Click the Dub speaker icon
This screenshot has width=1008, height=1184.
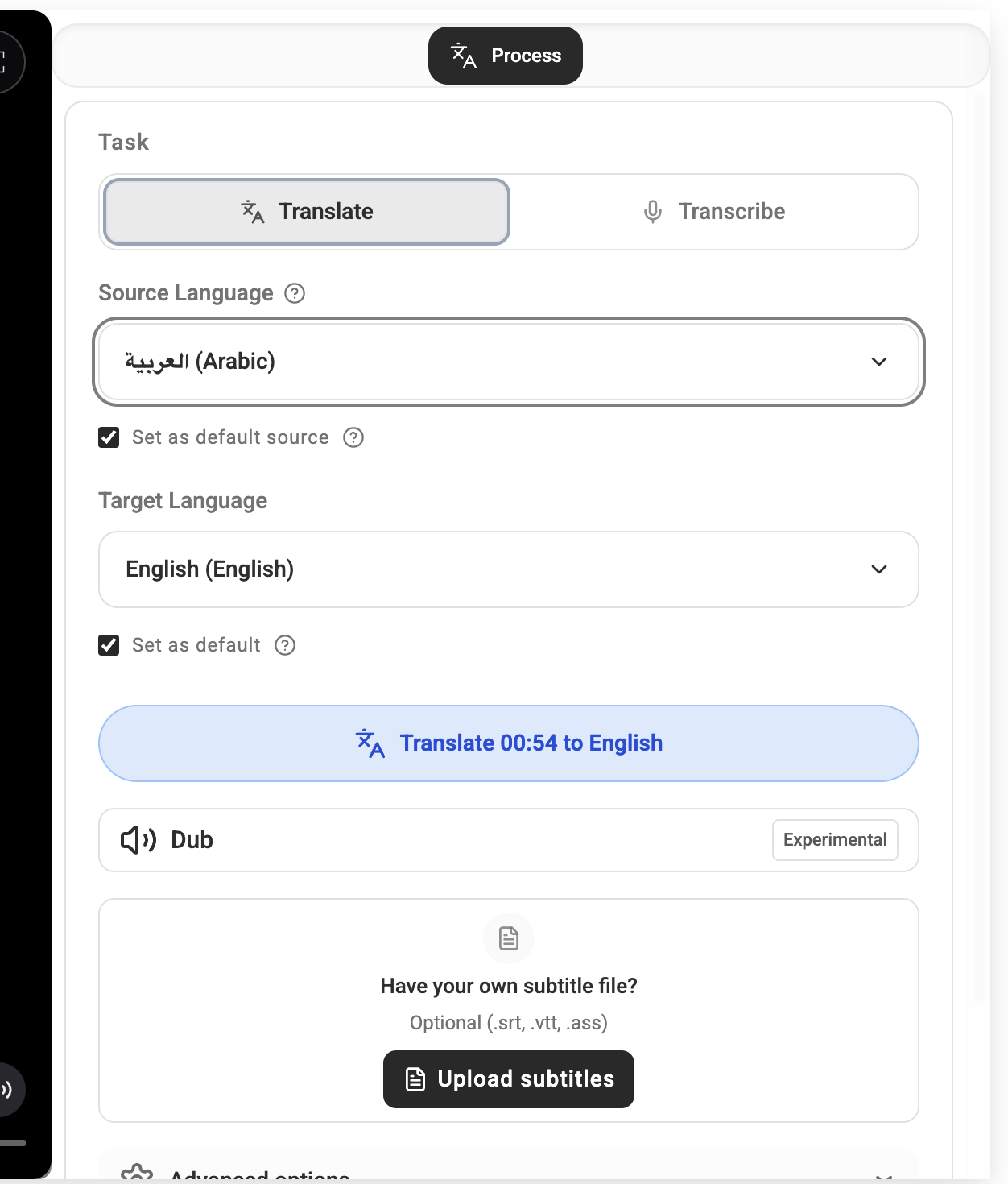(x=138, y=840)
